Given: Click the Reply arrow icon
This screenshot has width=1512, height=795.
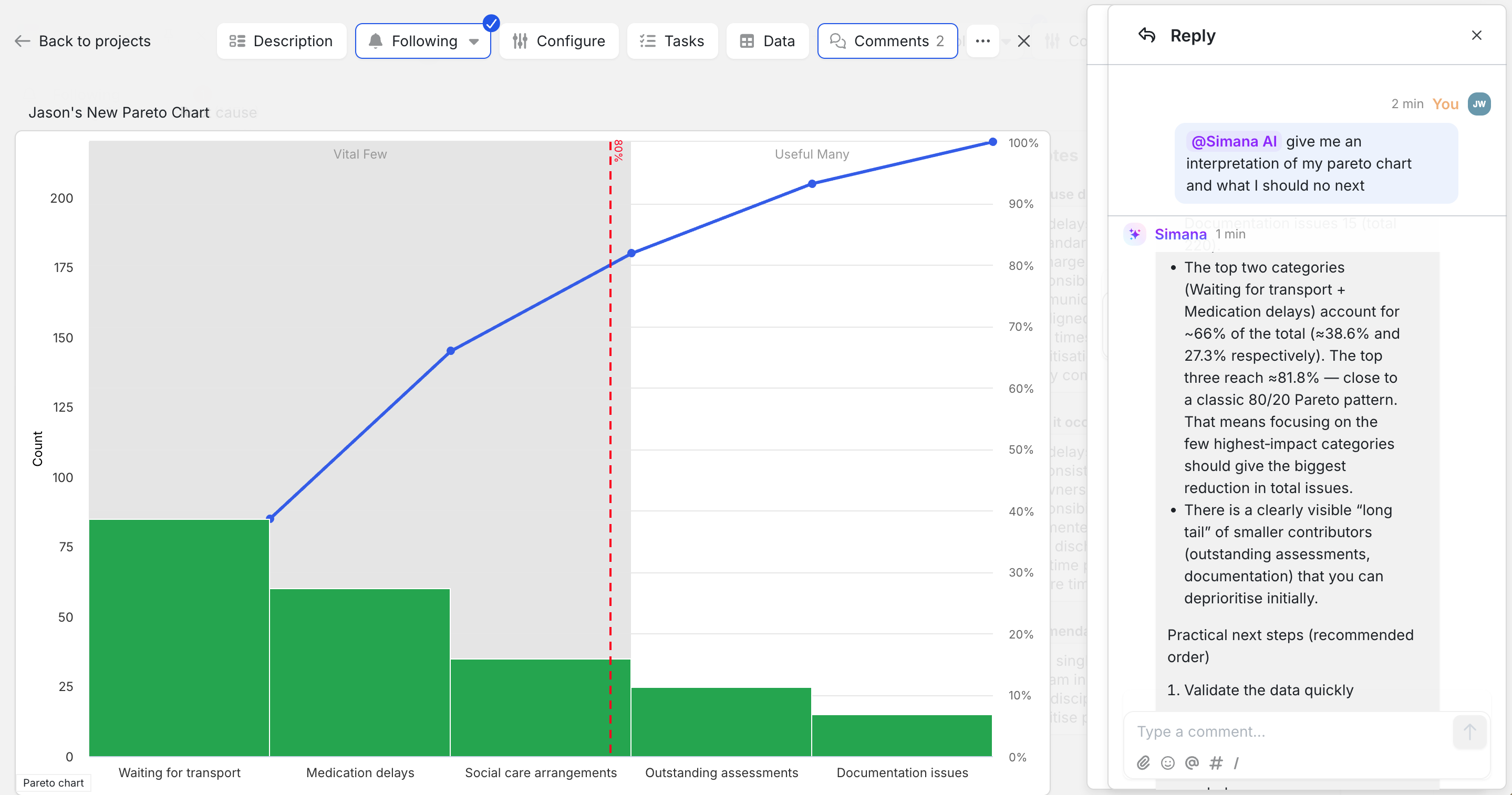Looking at the screenshot, I should click(x=1146, y=36).
